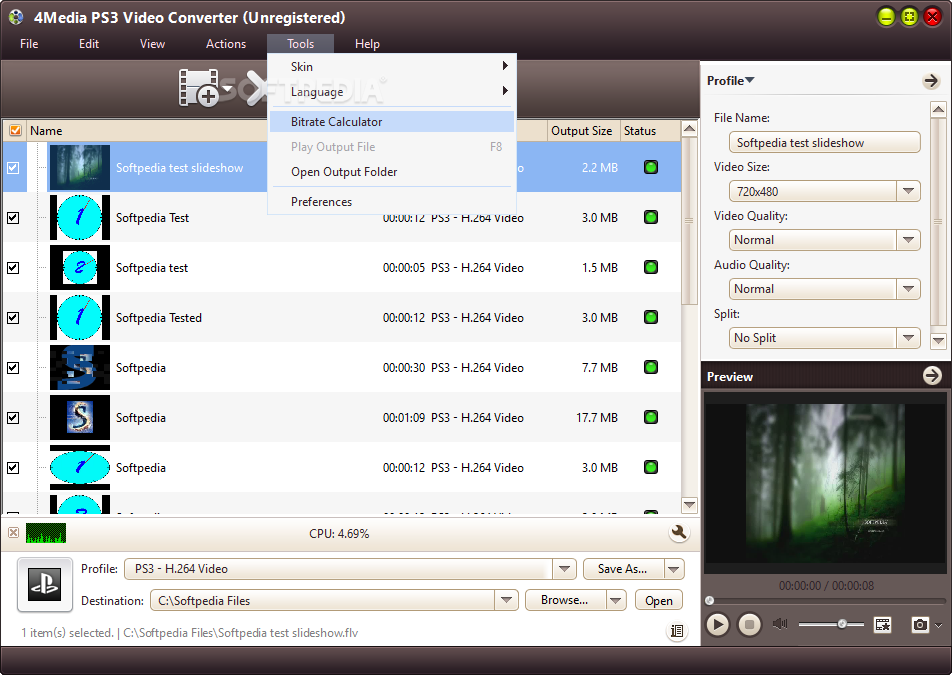Open the View menu
952x675 pixels.
tap(152, 44)
